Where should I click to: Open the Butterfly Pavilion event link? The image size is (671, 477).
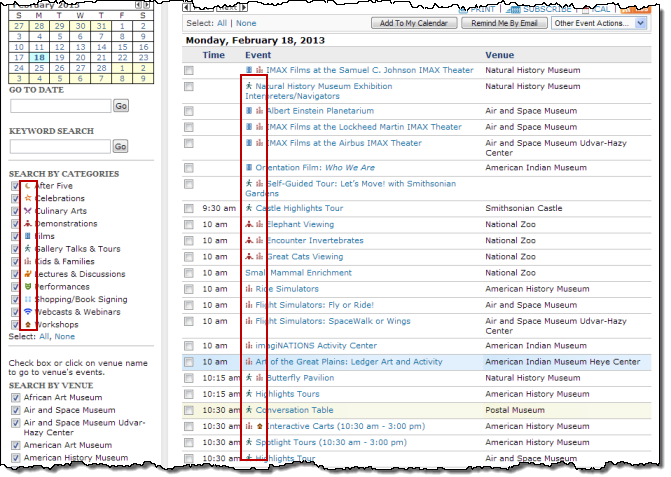pos(300,378)
